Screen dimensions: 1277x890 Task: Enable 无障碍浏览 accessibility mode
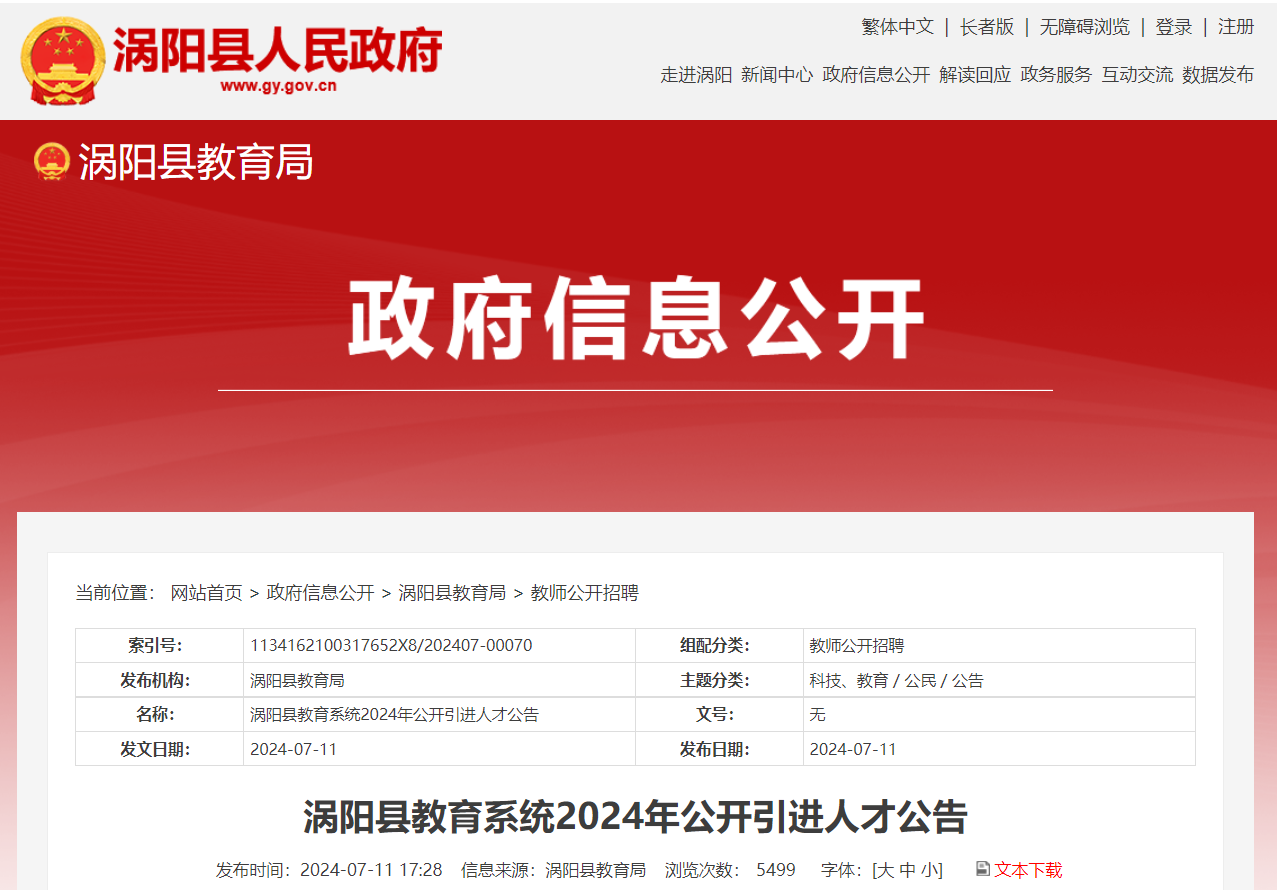click(1084, 27)
